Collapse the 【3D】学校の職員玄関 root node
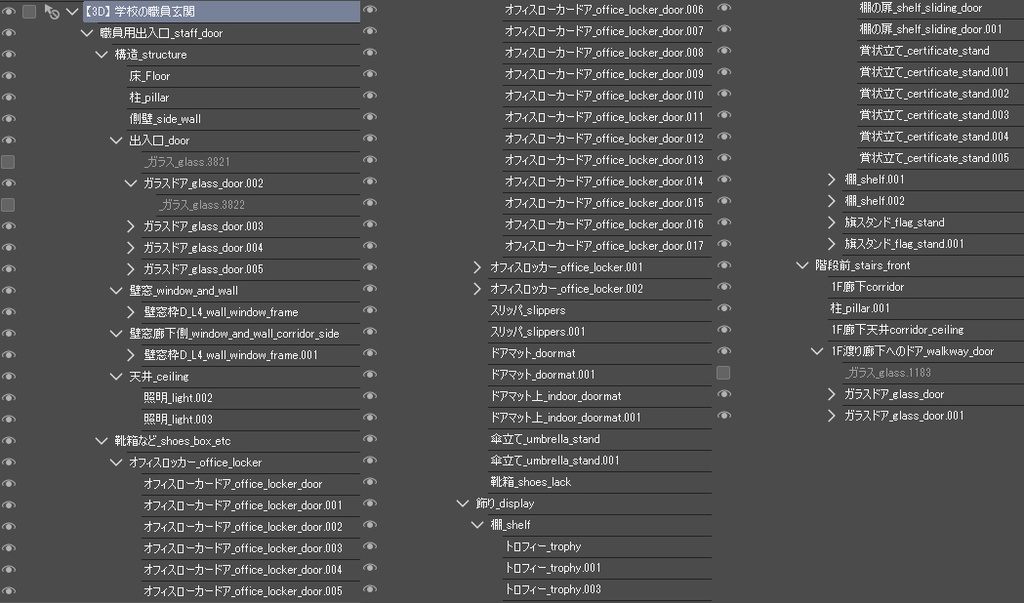Screen dimensions: 1024x603 click(x=72, y=11)
